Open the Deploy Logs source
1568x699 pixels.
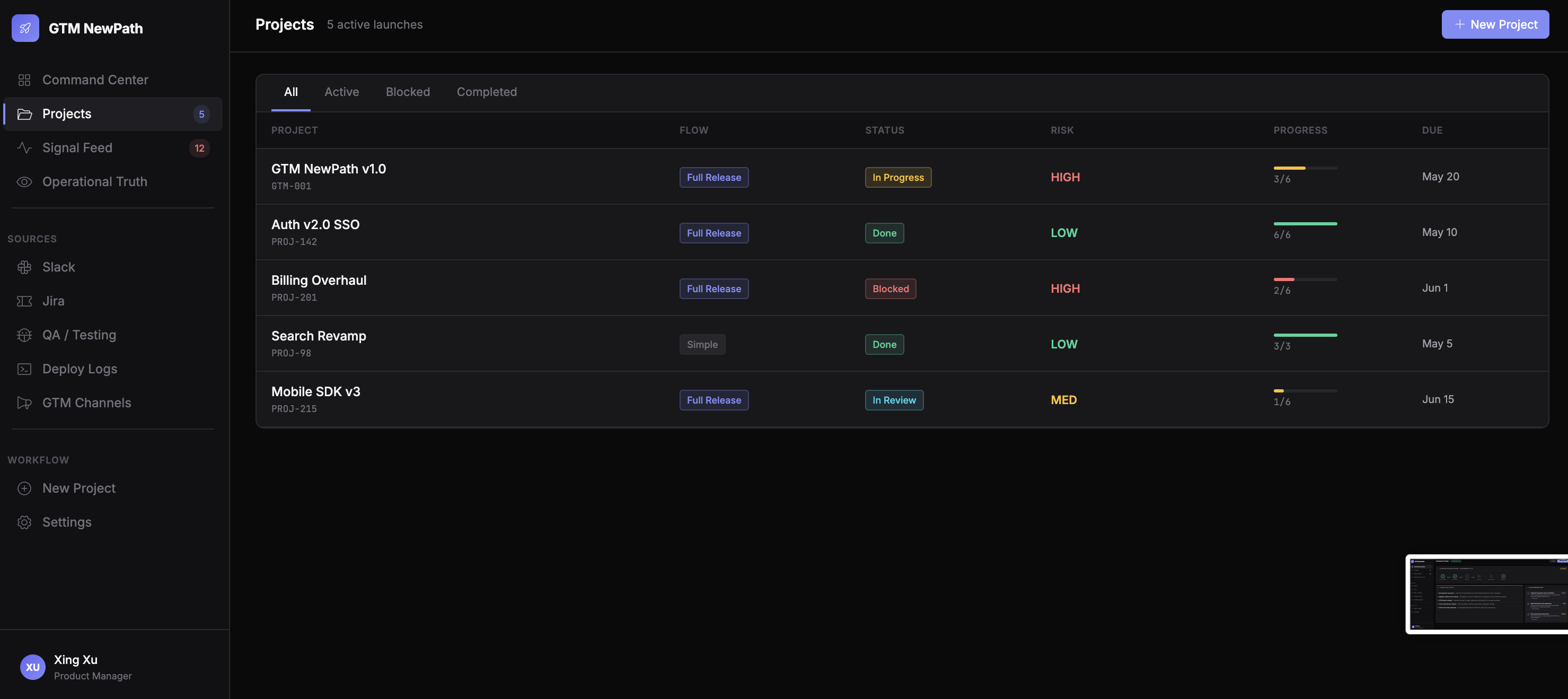(x=113, y=369)
